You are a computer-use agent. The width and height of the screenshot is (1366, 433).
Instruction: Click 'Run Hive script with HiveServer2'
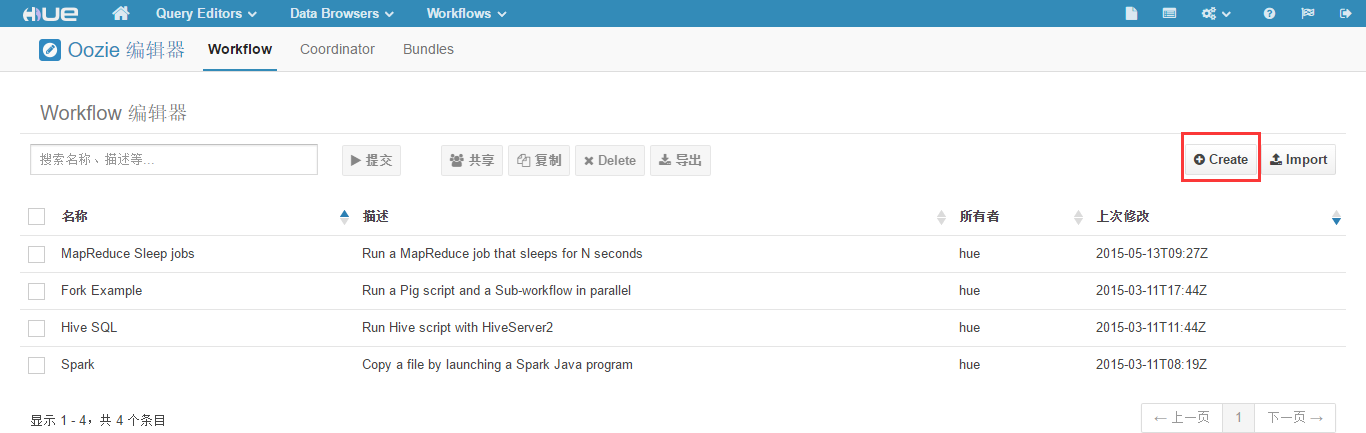click(x=458, y=328)
